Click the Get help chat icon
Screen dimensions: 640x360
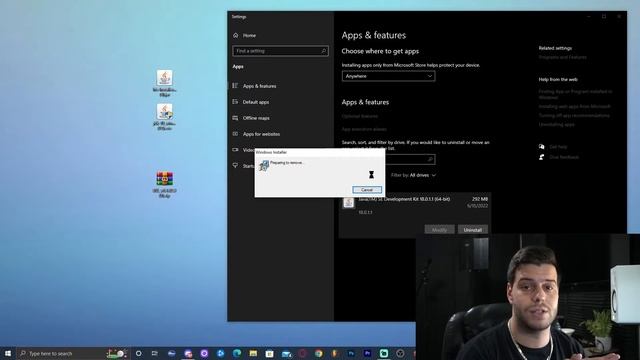pyautogui.click(x=542, y=147)
